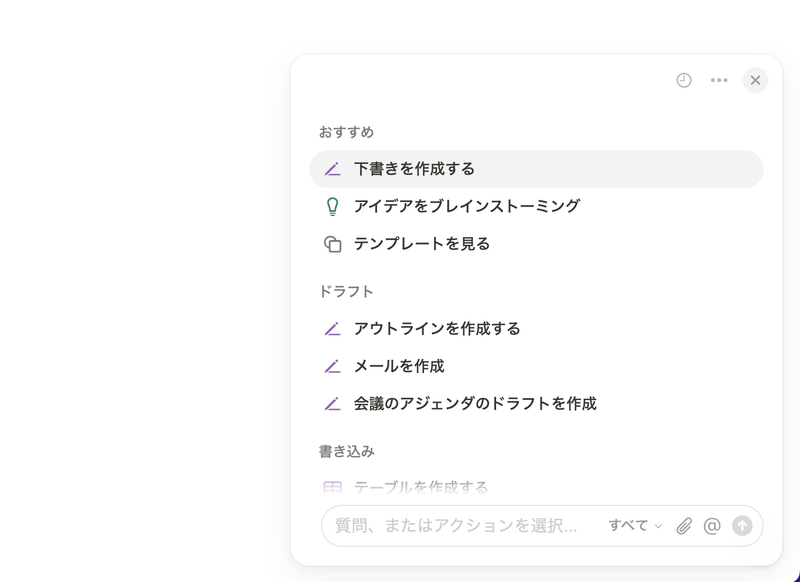Click the @ mention icon
The width and height of the screenshot is (800, 582).
point(712,526)
